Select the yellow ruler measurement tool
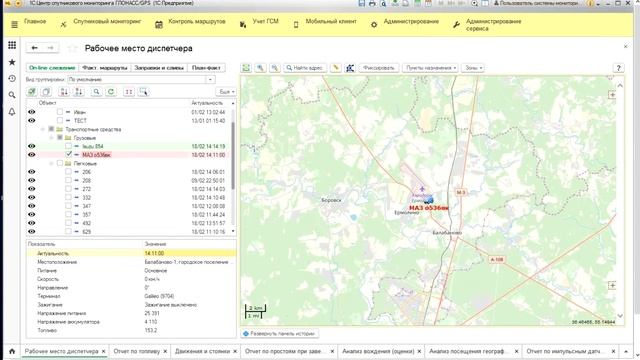This screenshot has height=360, width=640. [x=336, y=68]
